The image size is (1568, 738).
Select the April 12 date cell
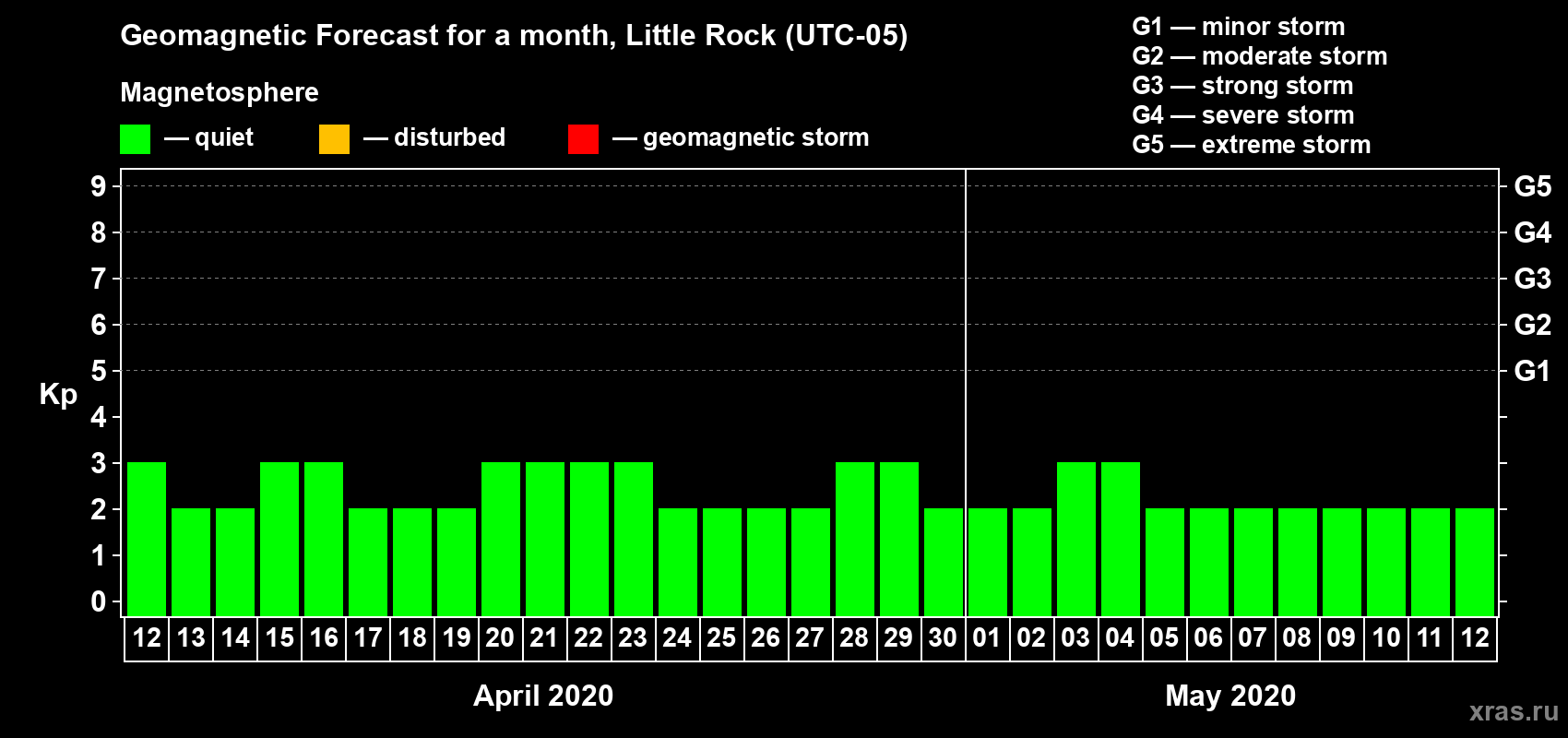(147, 638)
